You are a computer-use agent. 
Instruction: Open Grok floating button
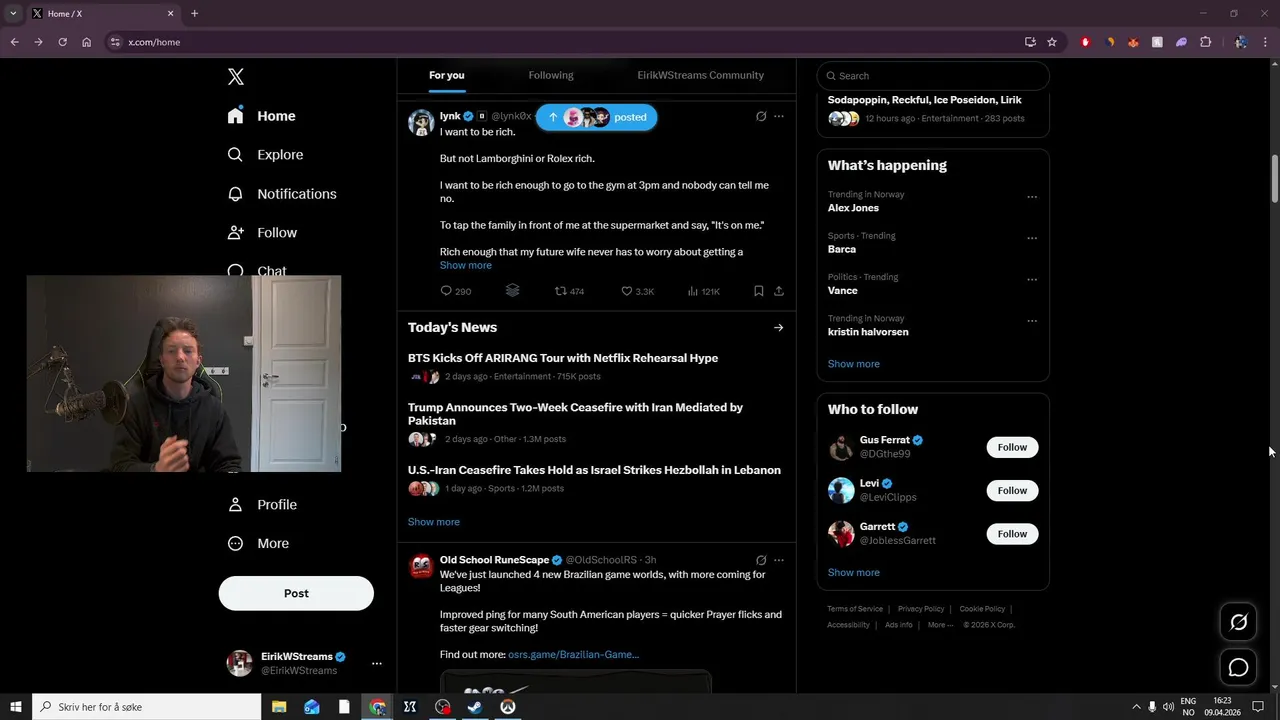pyautogui.click(x=1238, y=623)
